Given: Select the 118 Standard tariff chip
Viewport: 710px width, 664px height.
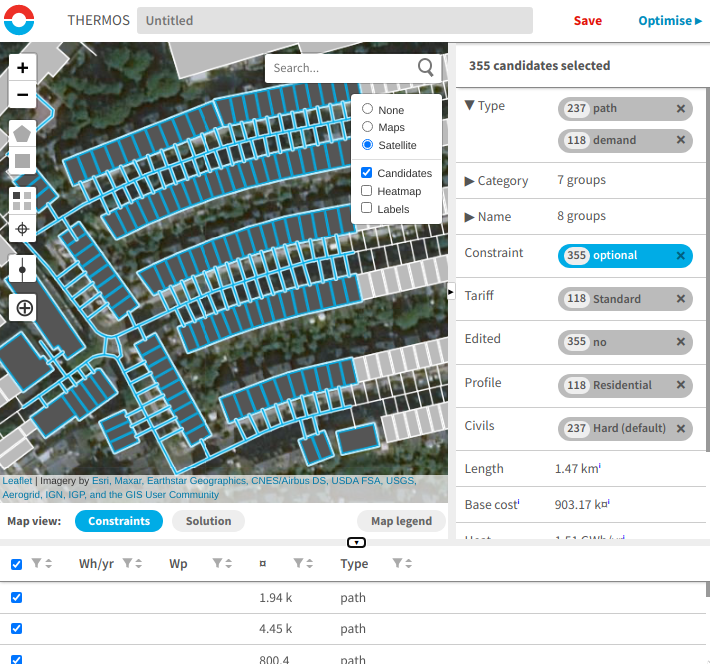Looking at the screenshot, I should click(x=625, y=299).
